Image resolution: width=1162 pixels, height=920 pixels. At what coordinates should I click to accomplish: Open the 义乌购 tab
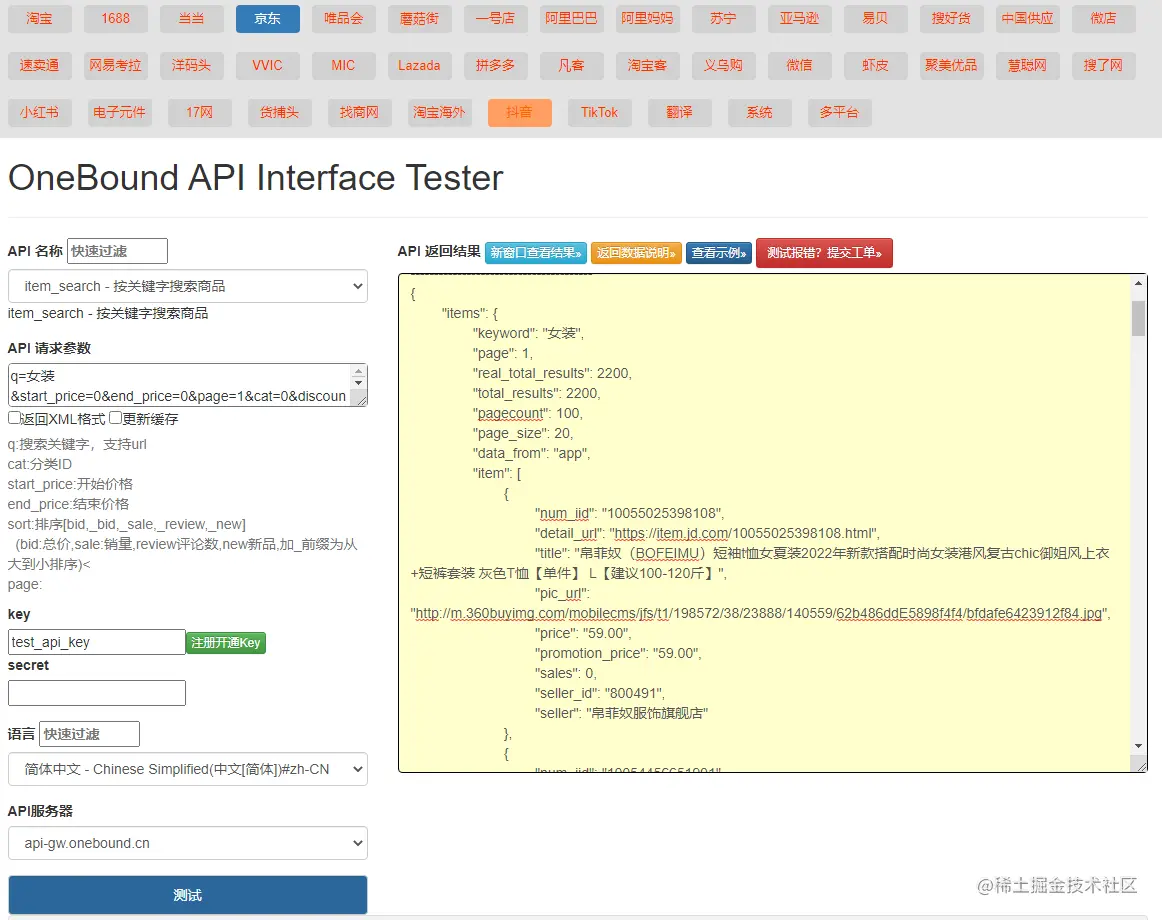click(x=723, y=65)
